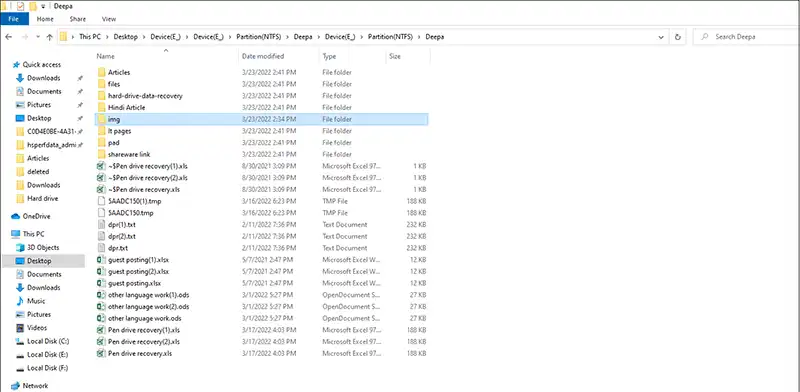Open the Share ribbon tab
Screen dimensions: 800x392
pyautogui.click(x=78, y=19)
